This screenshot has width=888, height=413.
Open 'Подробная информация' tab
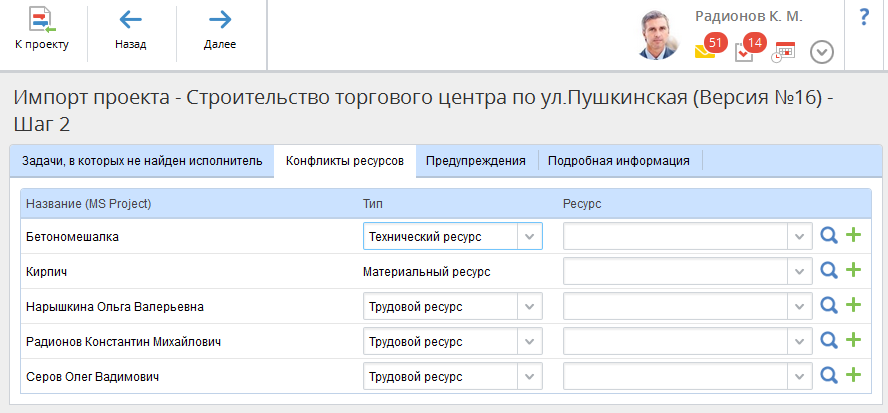(x=619, y=160)
